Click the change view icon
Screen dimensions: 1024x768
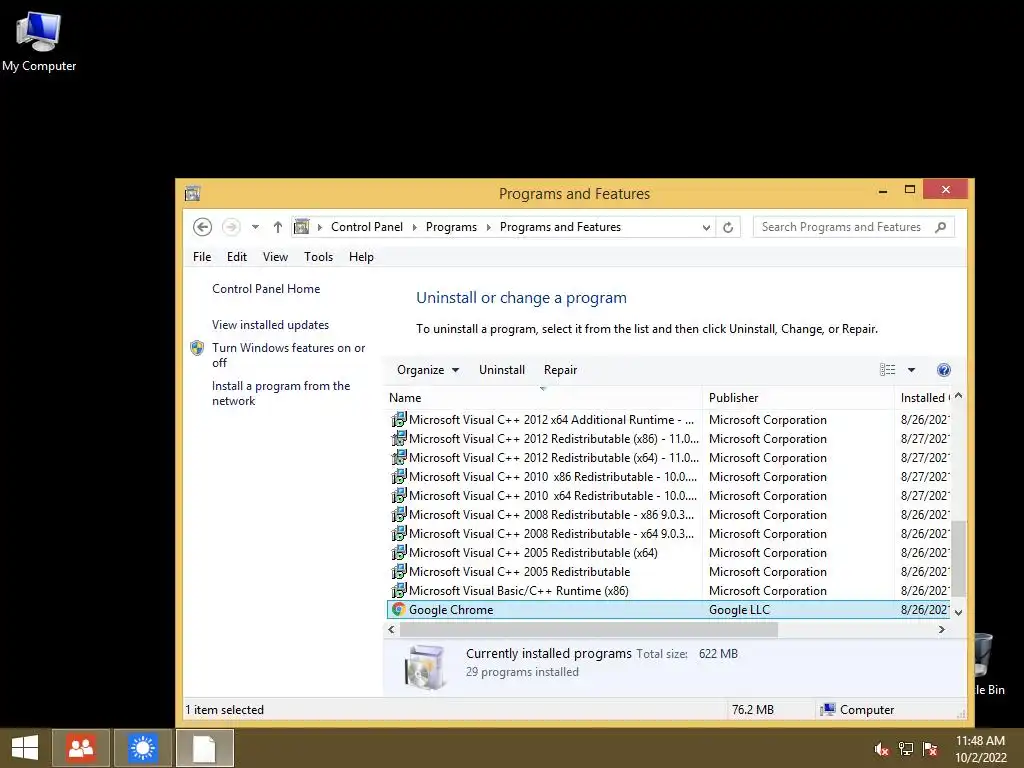(888, 370)
